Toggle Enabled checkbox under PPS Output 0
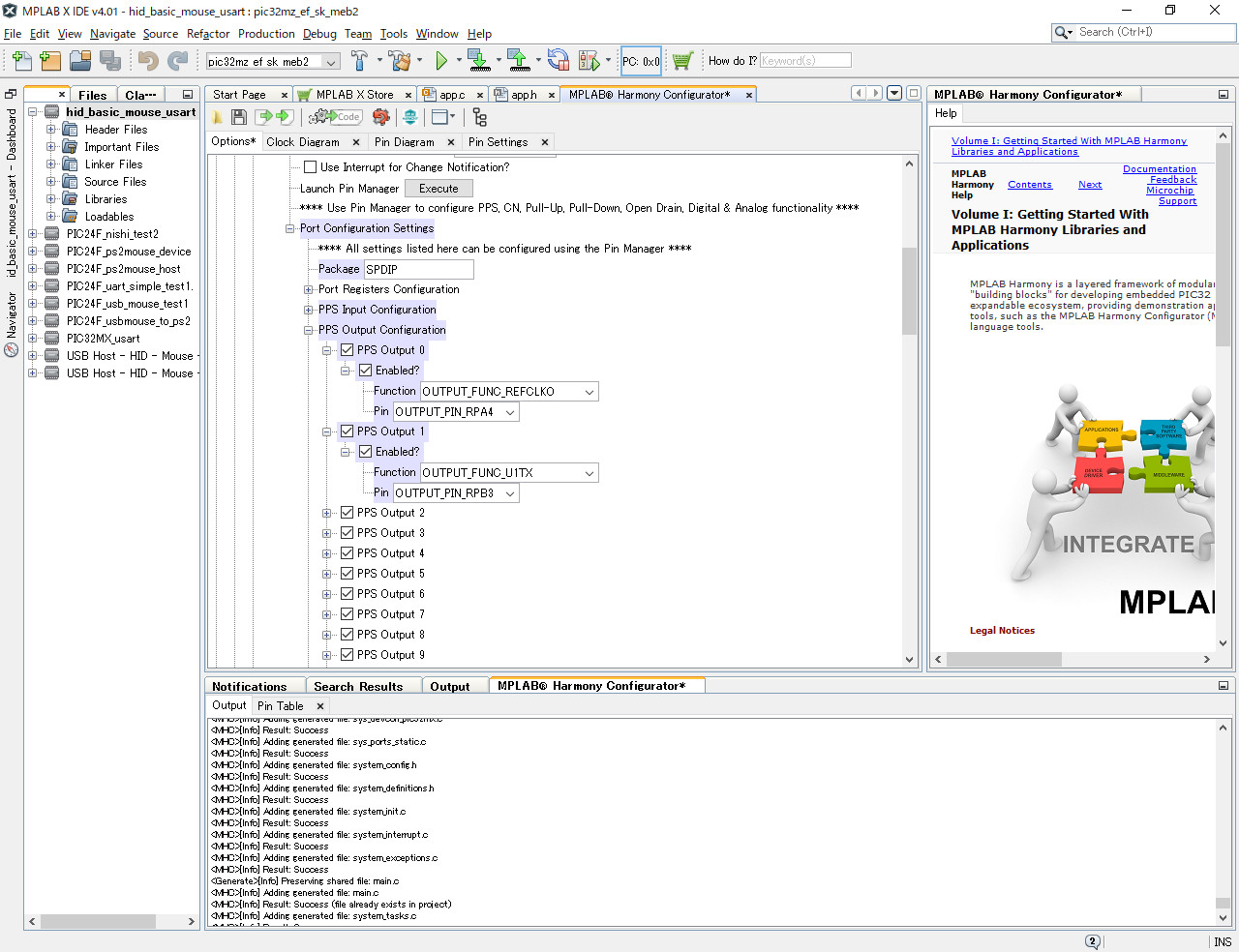 click(365, 371)
